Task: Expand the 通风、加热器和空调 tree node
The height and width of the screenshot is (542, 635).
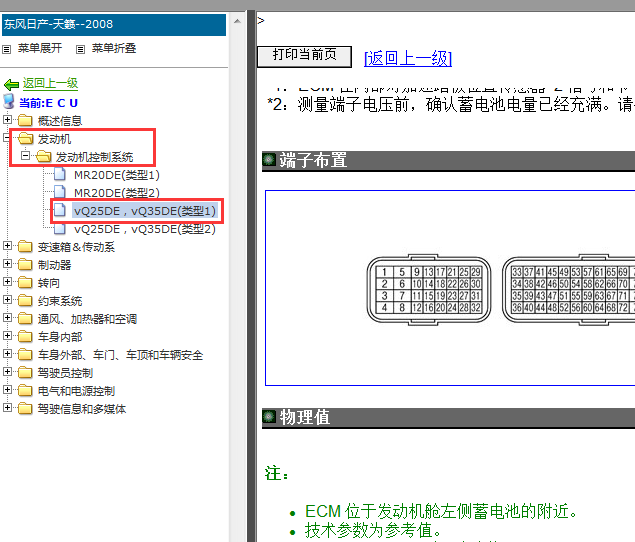Action: [7, 318]
